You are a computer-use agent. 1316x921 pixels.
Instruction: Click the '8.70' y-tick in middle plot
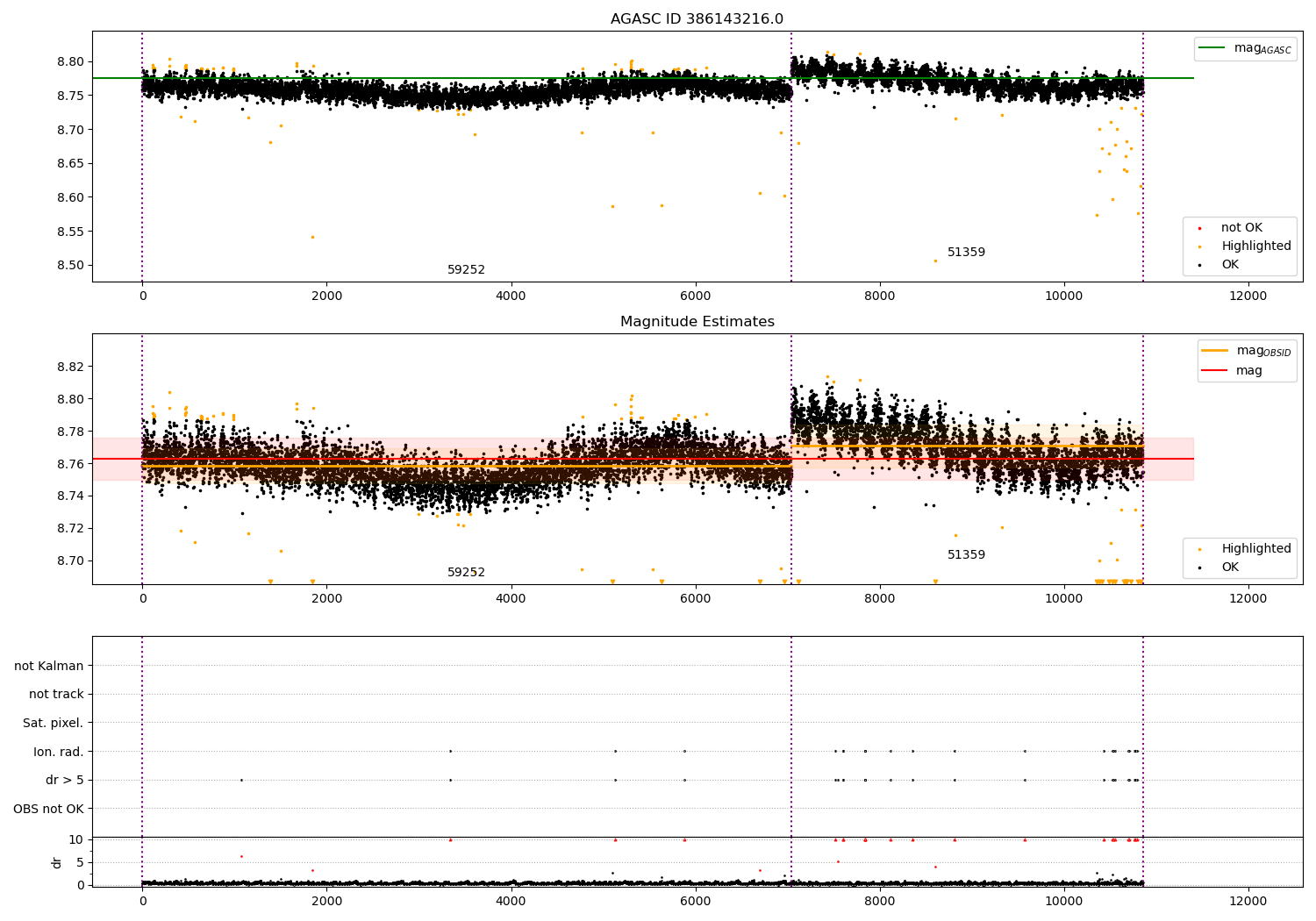coord(72,561)
